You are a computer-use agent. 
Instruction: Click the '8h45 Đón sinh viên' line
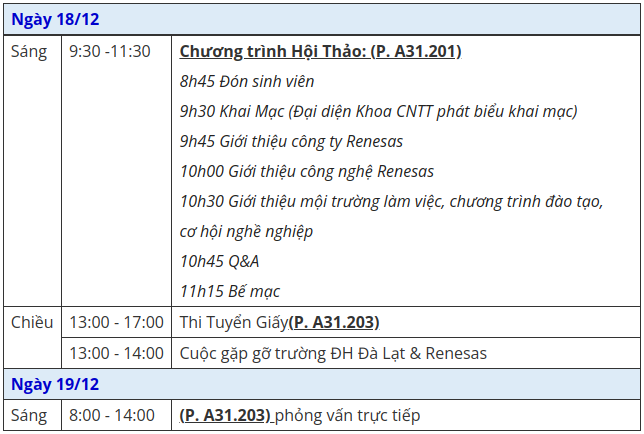pyautogui.click(x=247, y=81)
